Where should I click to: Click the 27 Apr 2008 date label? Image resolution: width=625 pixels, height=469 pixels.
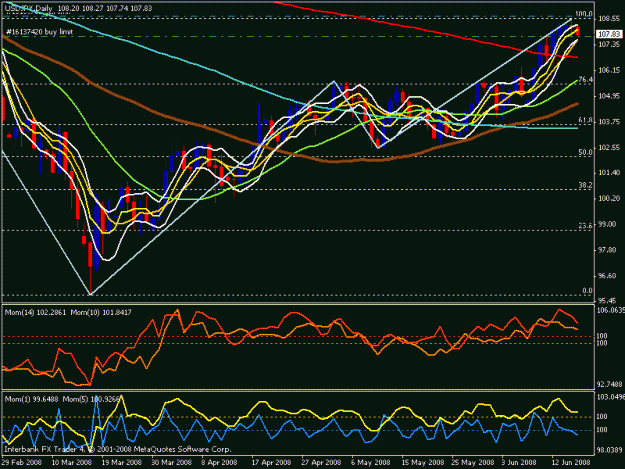pyautogui.click(x=321, y=462)
